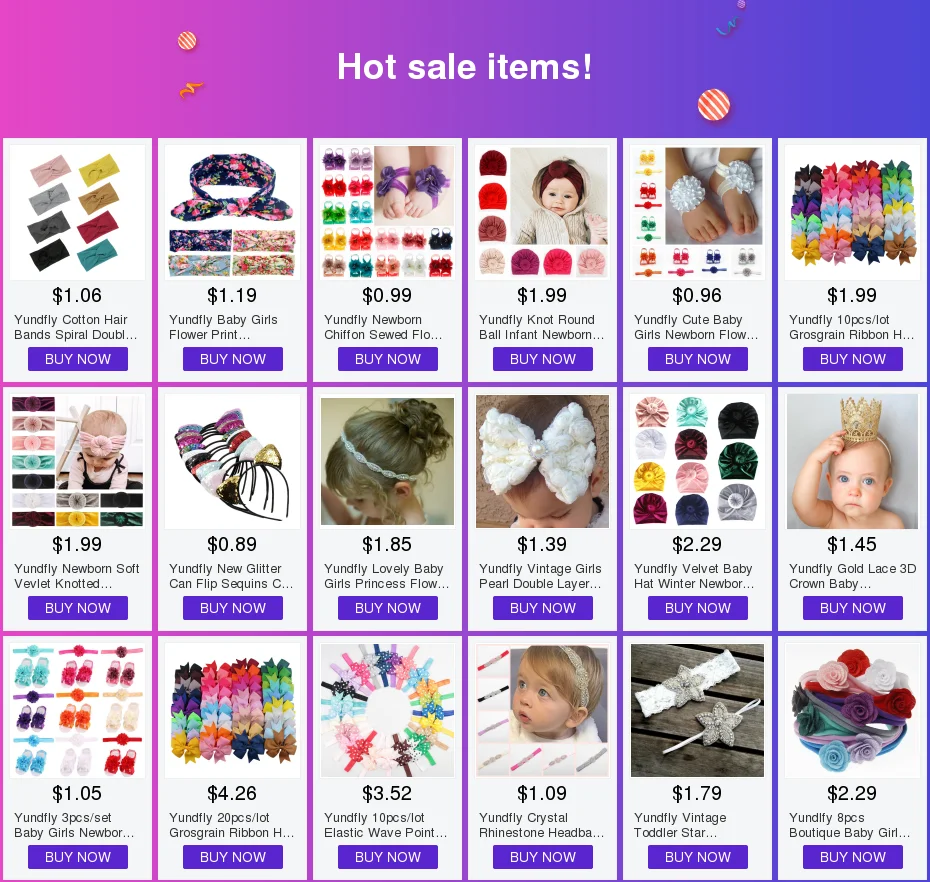Open the Crystal Rhinestone Headband product photo

pos(543,711)
